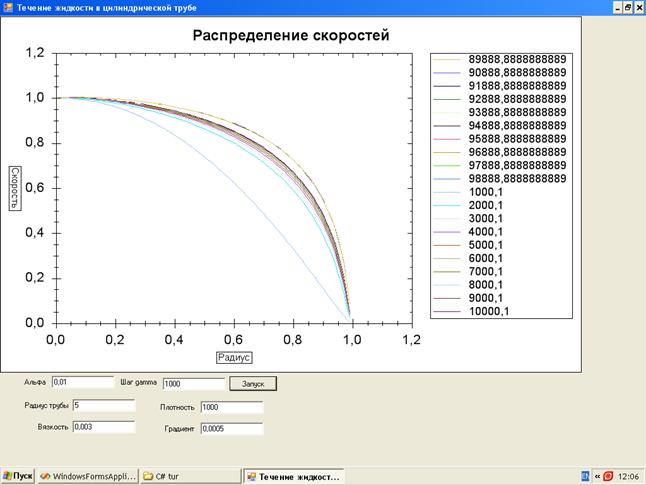Screen dimensions: 646x485
Task: Click into the Плотность input
Action: coord(230,407)
